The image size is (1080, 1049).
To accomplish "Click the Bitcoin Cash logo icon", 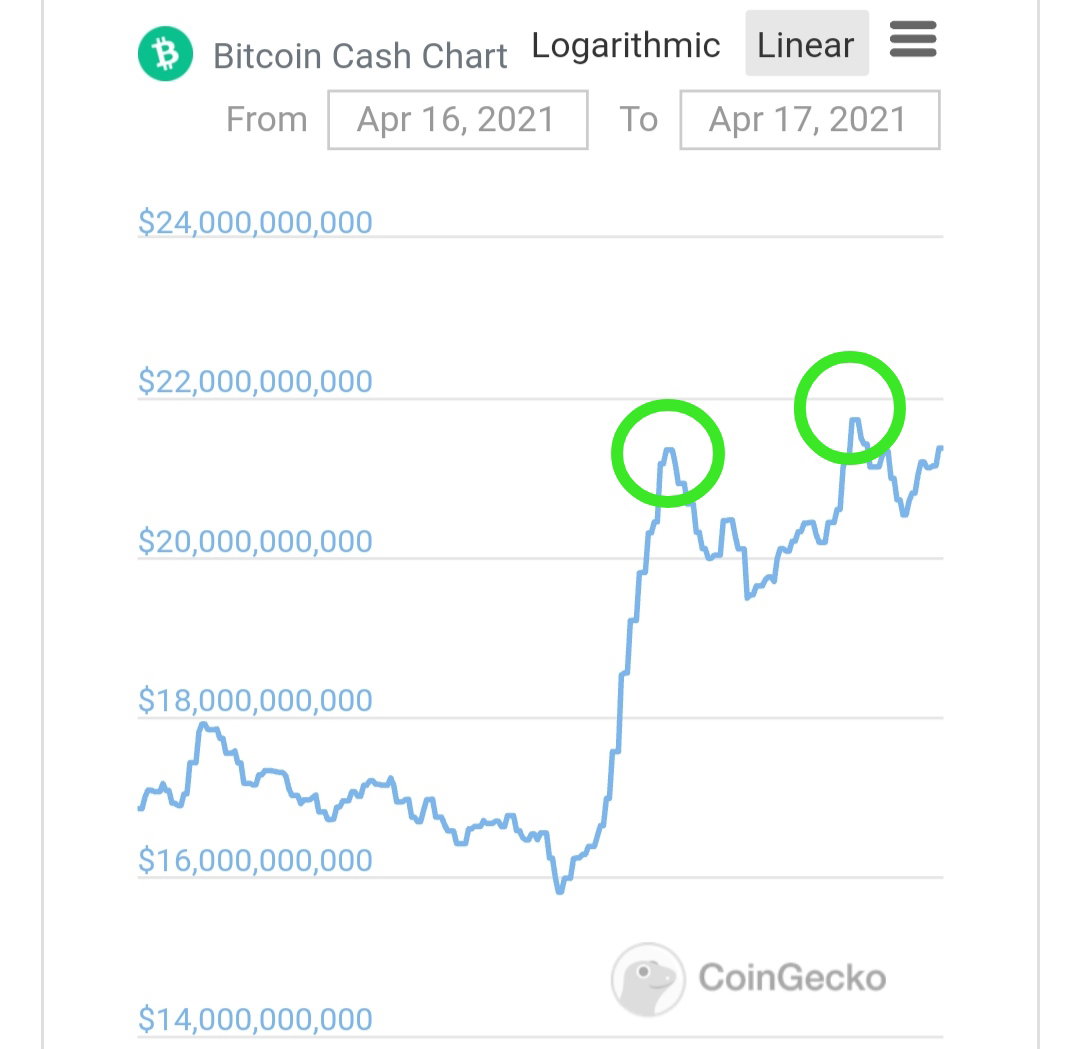I will [165, 54].
